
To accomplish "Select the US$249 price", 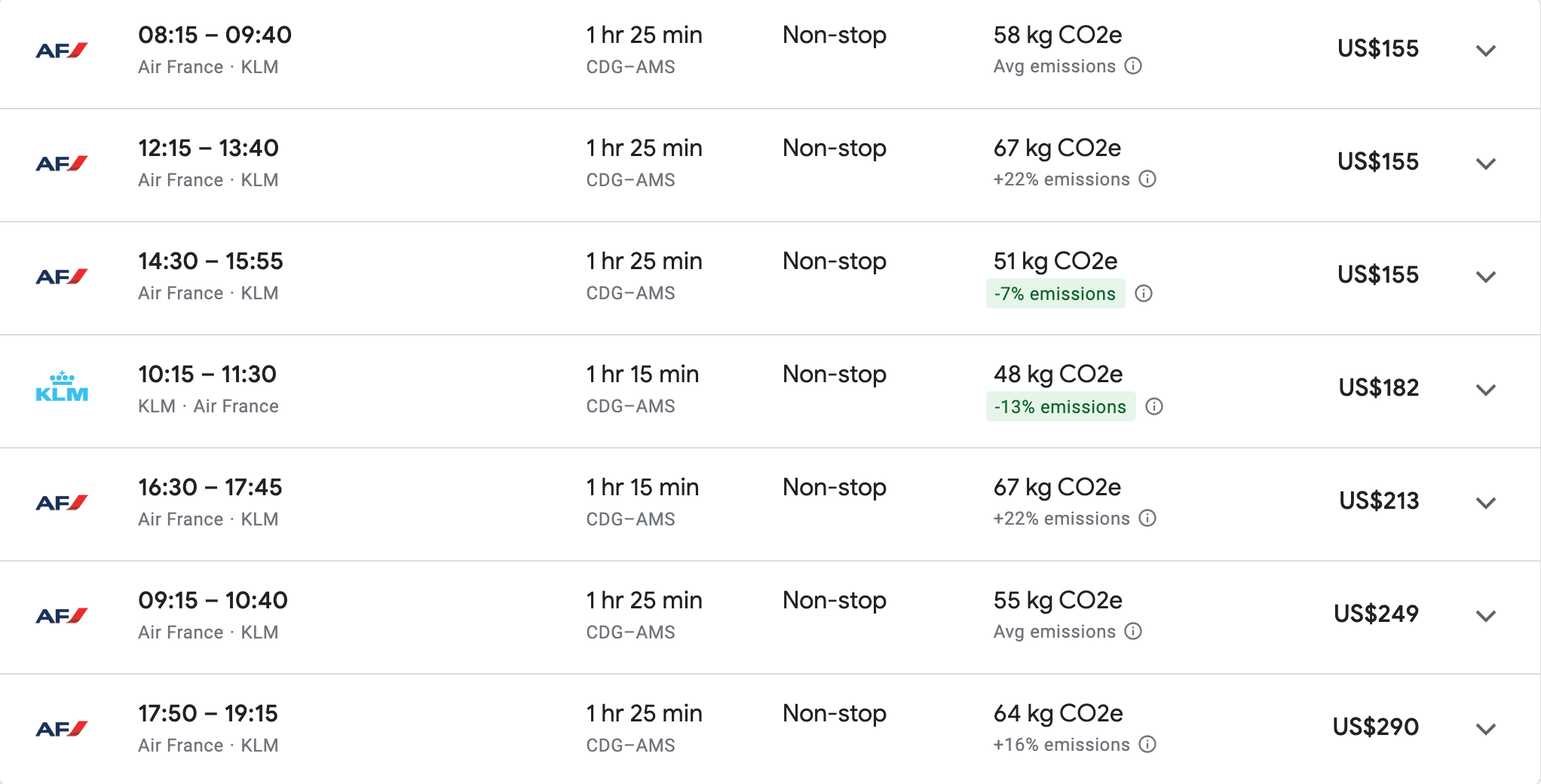I will click(1376, 614).
